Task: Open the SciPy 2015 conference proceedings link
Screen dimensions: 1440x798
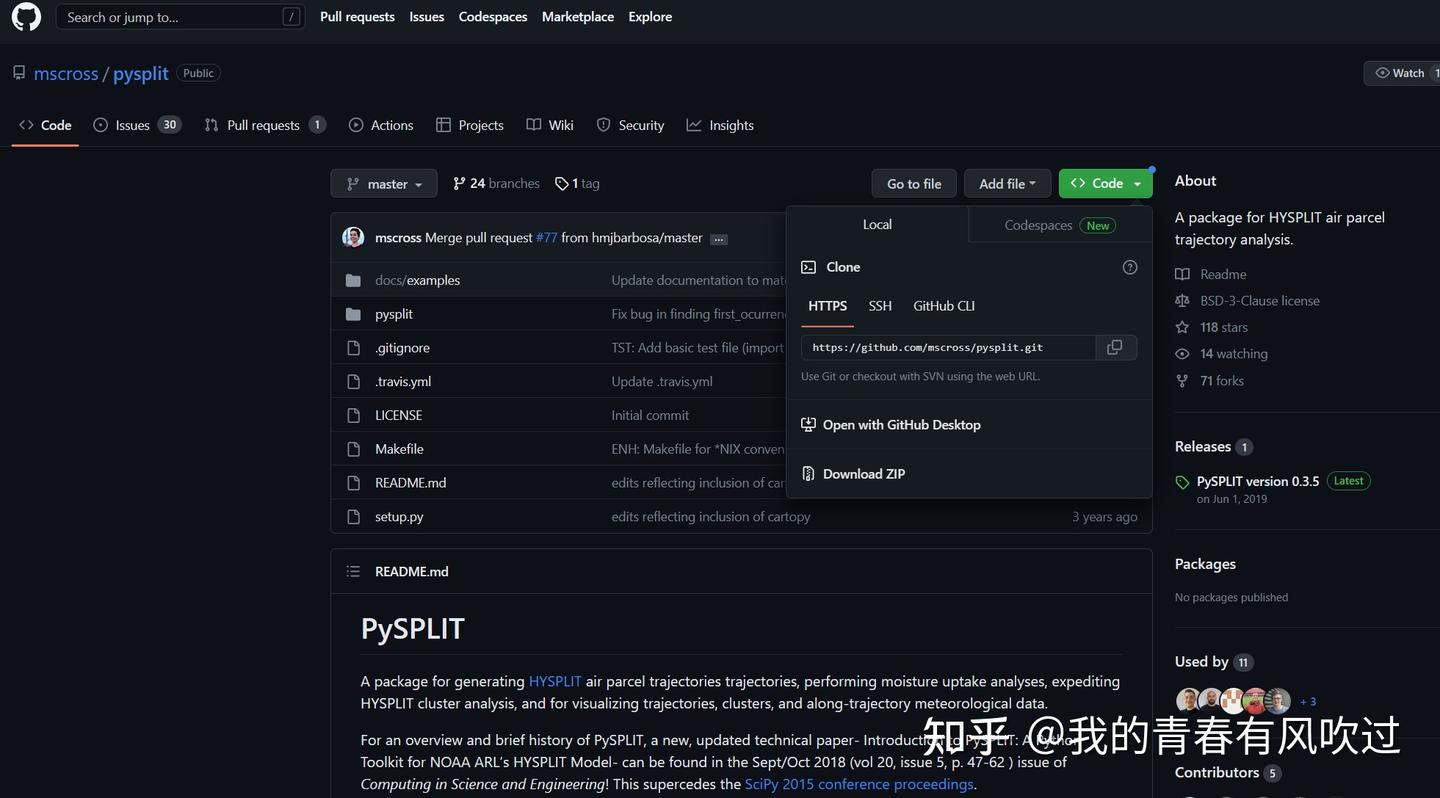Action: click(858, 784)
